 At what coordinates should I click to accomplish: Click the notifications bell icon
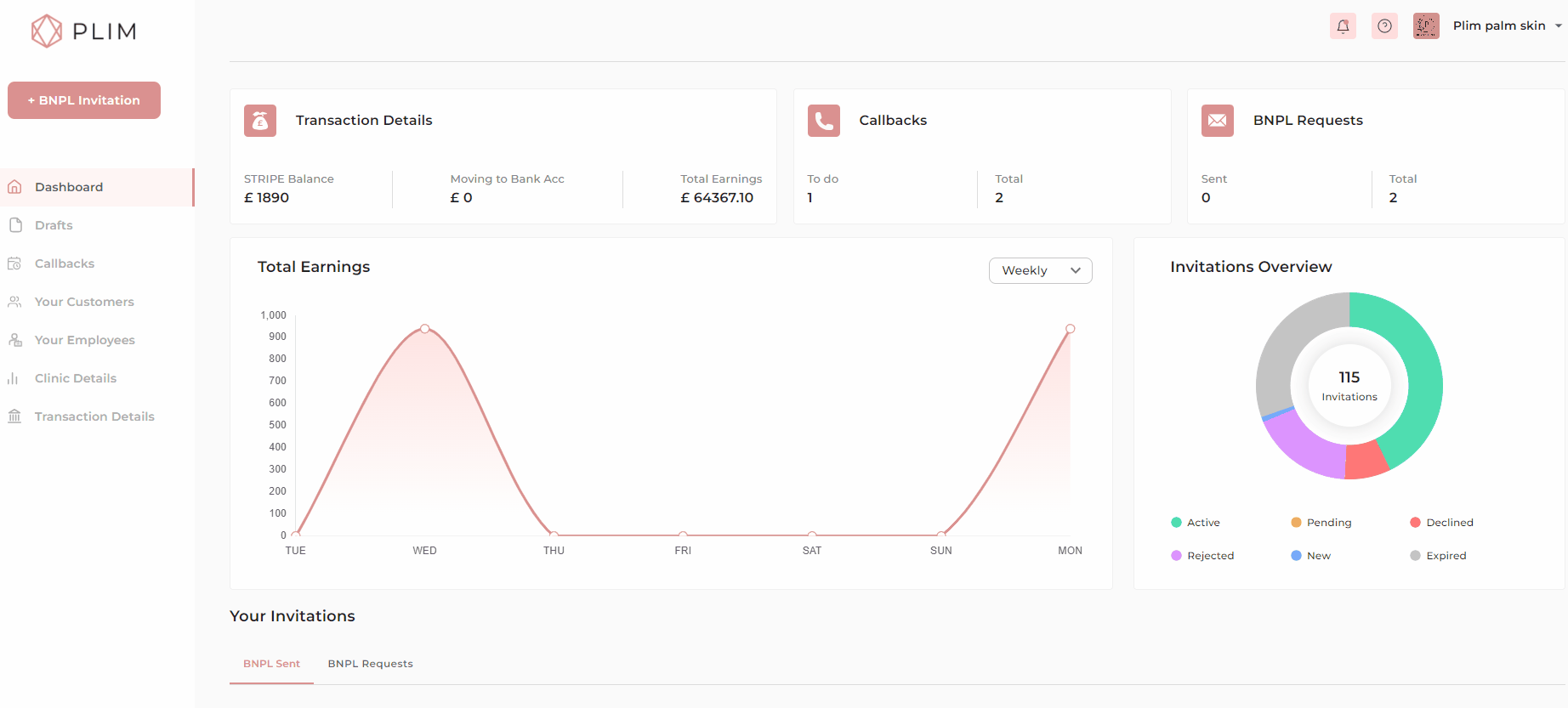(x=1343, y=26)
